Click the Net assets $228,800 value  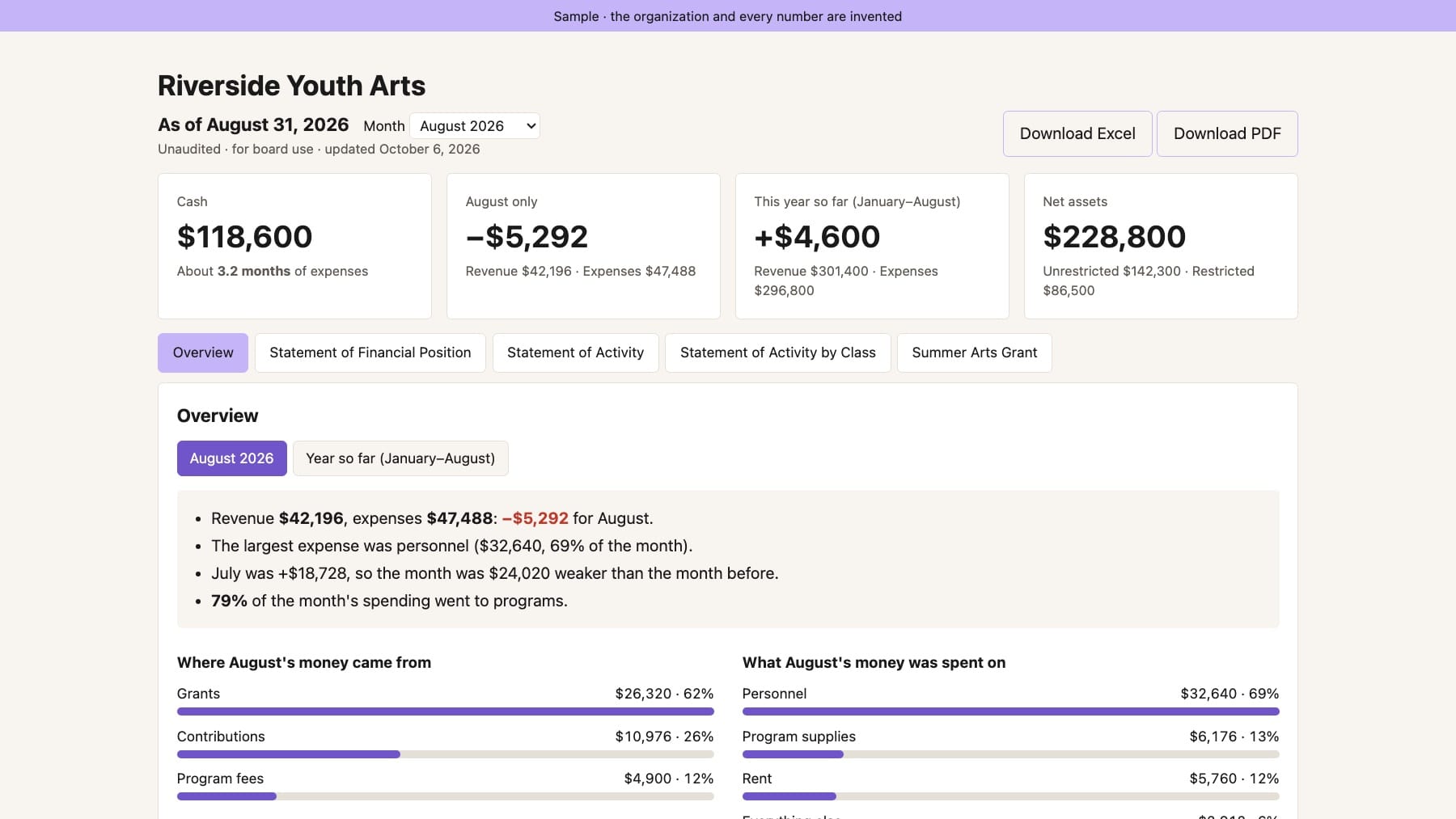[x=1114, y=237]
